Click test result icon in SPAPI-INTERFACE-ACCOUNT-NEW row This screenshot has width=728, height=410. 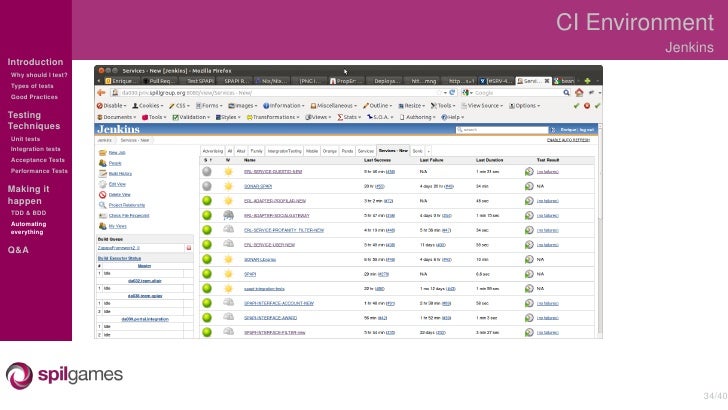pyautogui.click(x=529, y=303)
